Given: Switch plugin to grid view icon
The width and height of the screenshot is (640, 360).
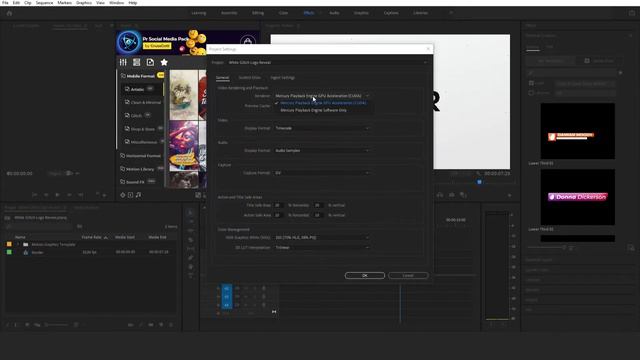Looking at the screenshot, I should point(136,62).
